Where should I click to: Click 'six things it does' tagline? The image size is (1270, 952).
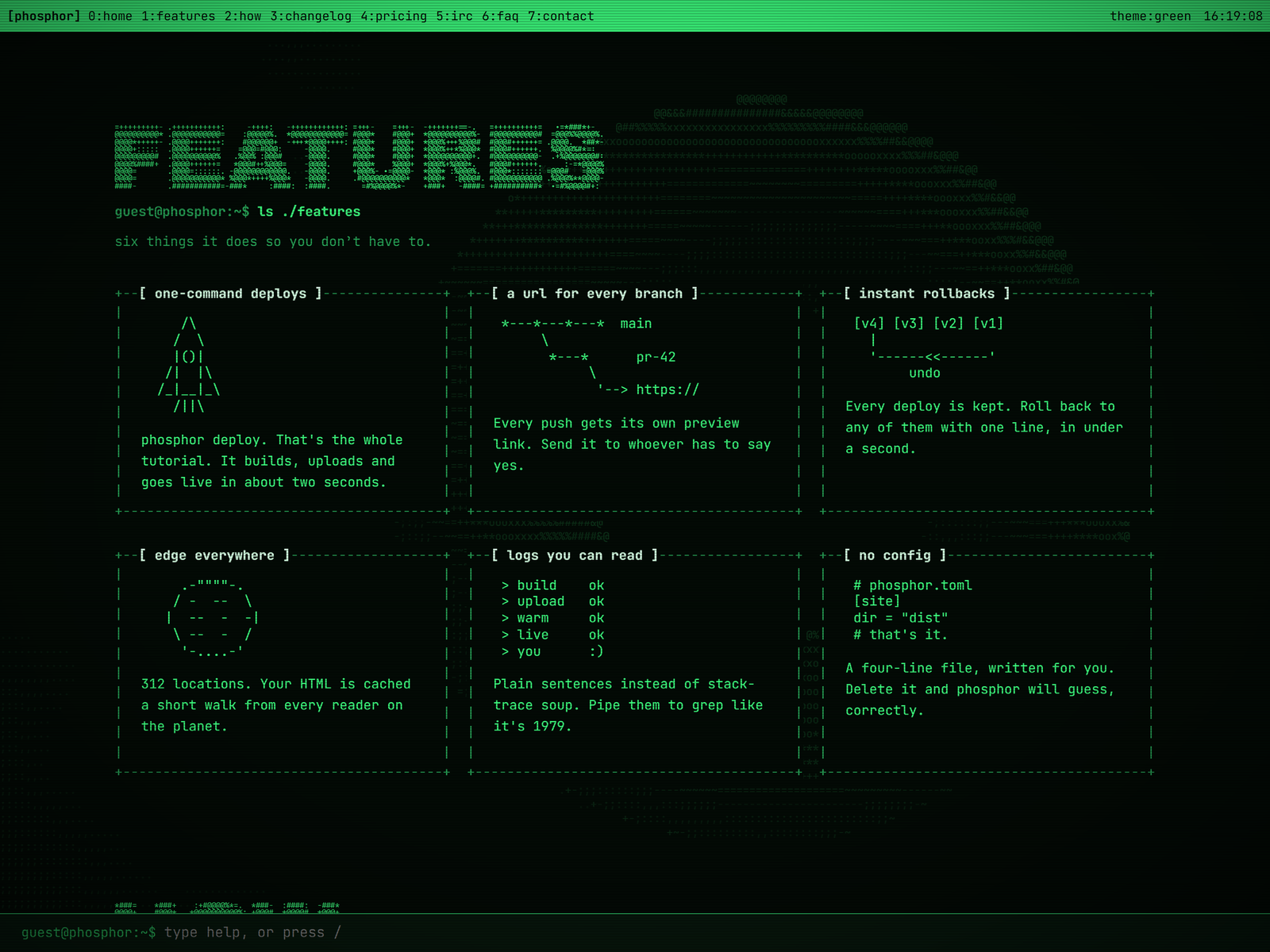[x=273, y=242]
